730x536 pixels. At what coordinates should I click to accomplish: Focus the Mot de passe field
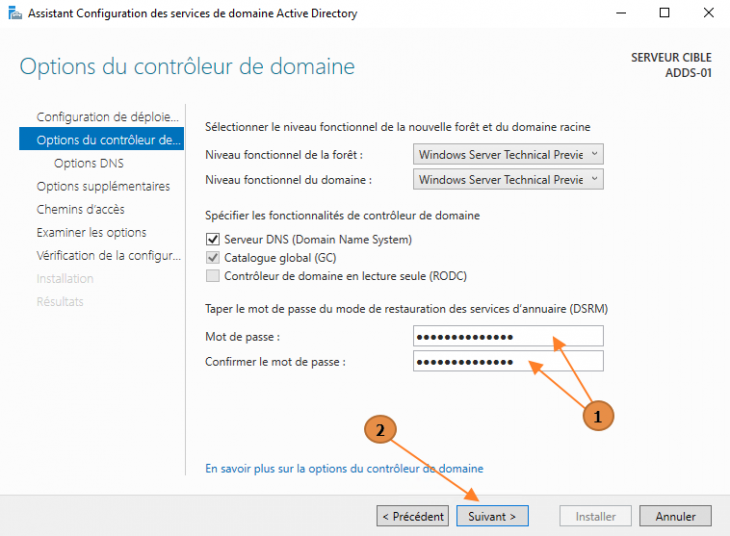click(x=508, y=336)
